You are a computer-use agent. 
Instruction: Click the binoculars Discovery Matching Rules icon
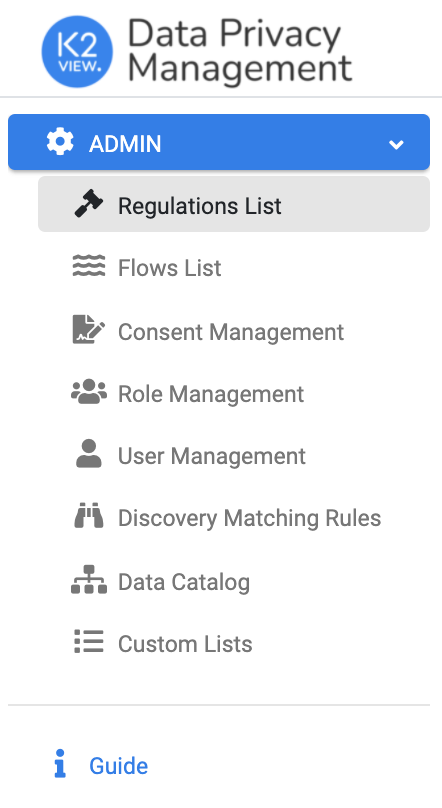coord(89,516)
